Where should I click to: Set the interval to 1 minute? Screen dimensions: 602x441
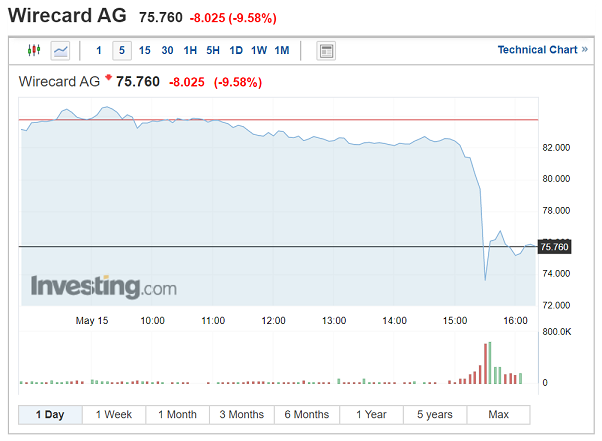[x=98, y=50]
